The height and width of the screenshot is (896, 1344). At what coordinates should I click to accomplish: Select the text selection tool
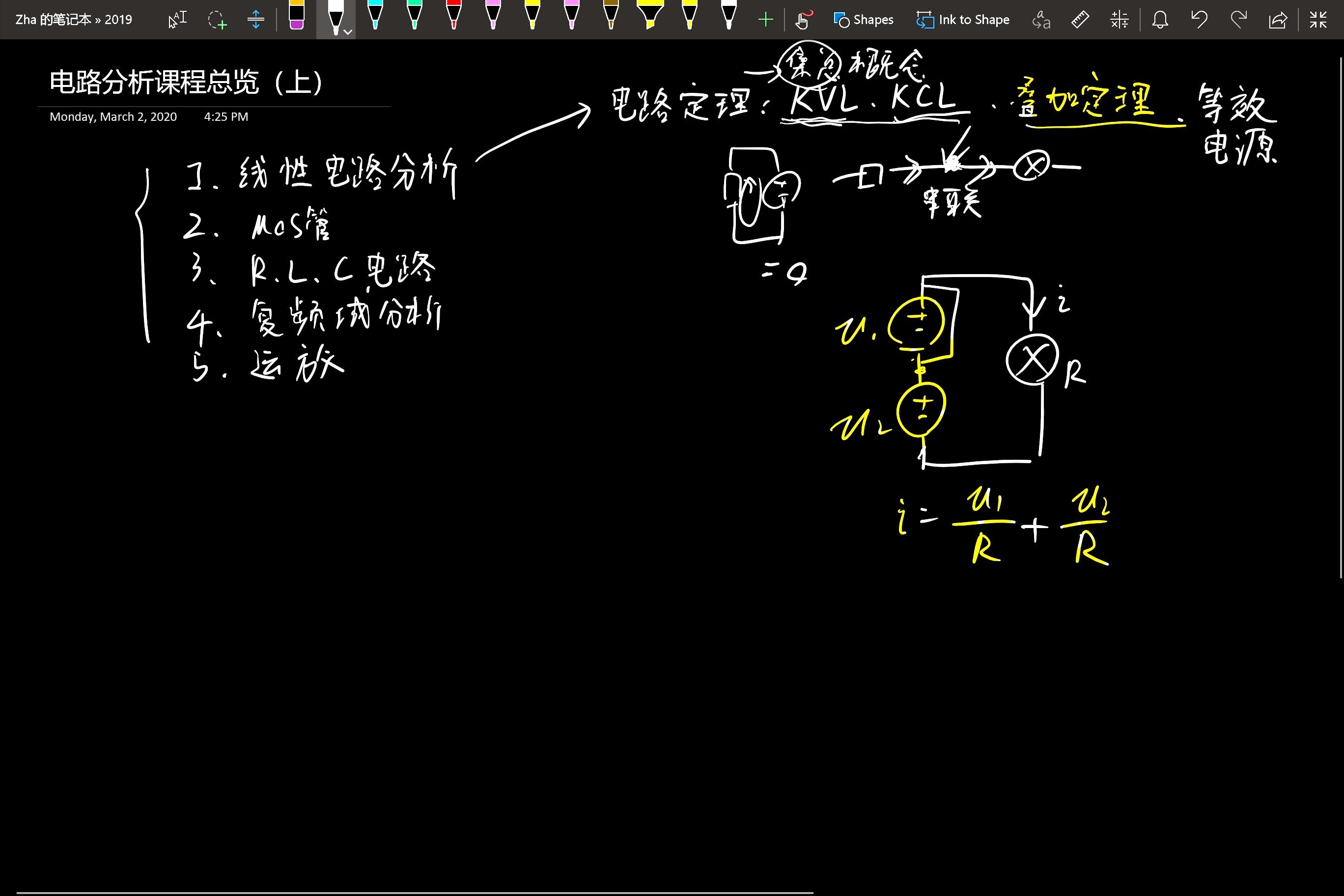[x=178, y=20]
